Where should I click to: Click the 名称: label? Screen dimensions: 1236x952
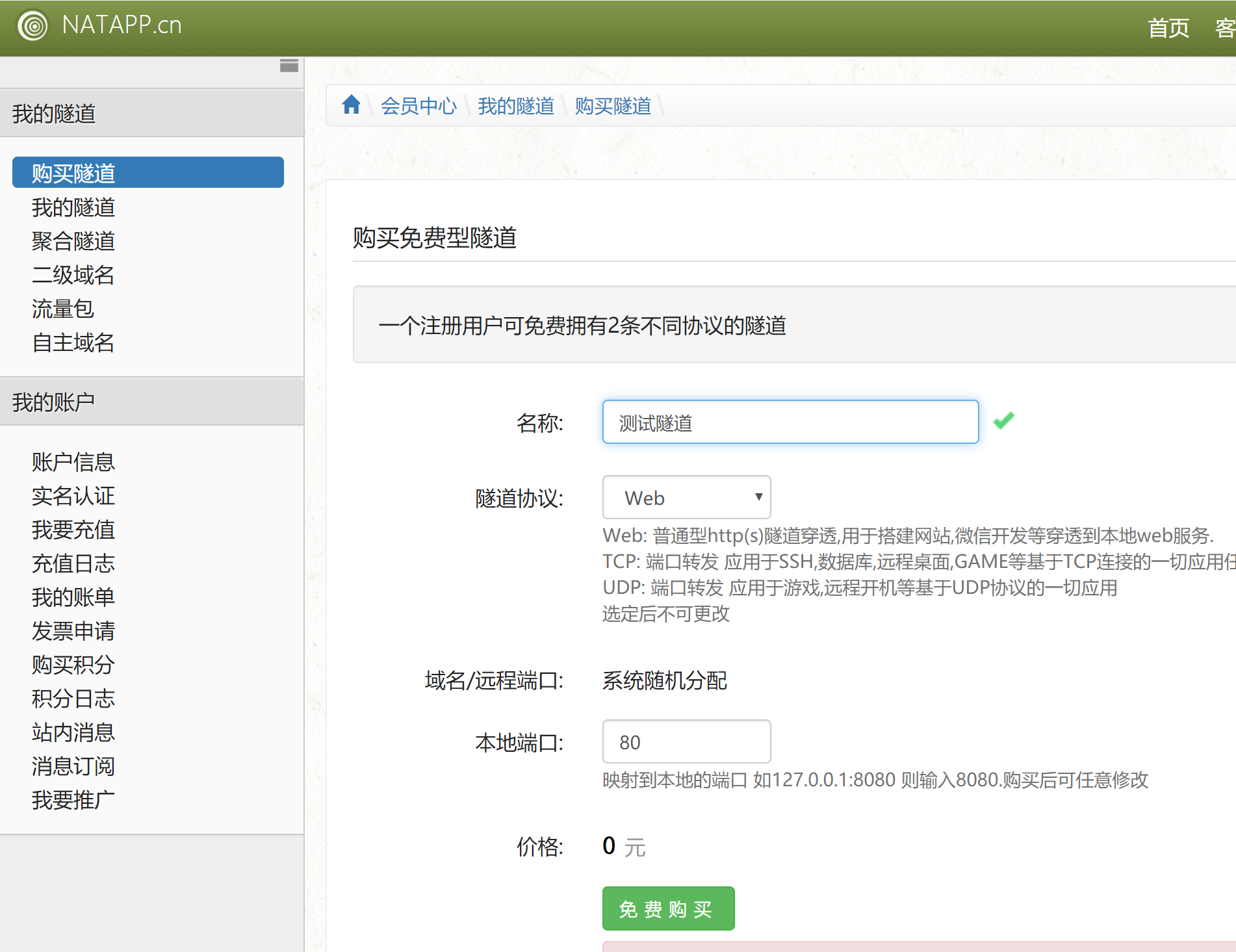click(x=540, y=423)
